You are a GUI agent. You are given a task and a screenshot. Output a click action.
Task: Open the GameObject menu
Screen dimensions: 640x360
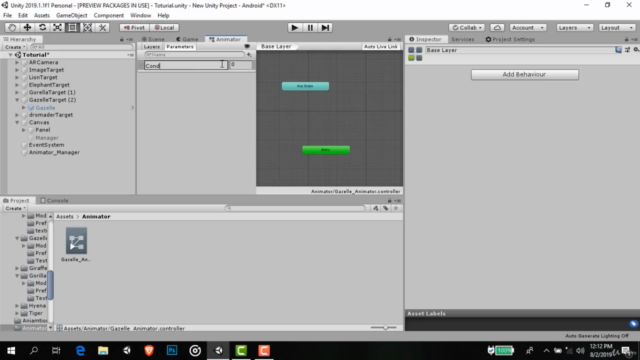click(x=71, y=16)
